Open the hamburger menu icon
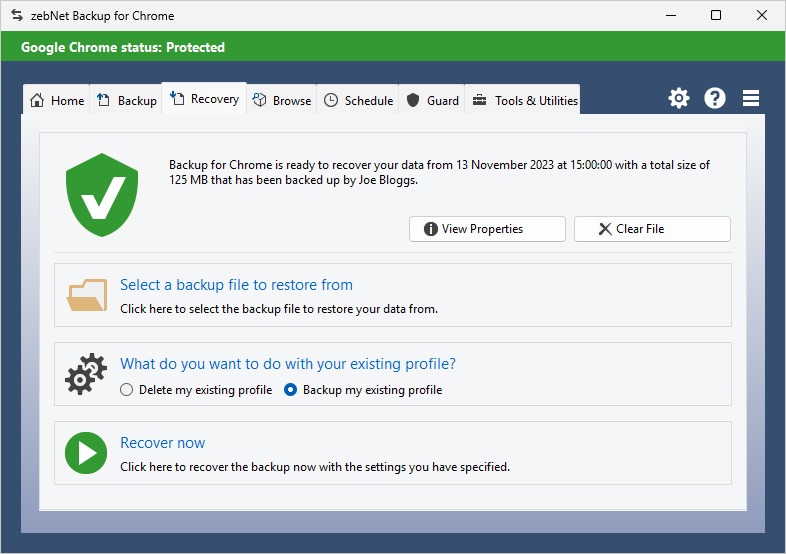786x554 pixels. (x=751, y=98)
